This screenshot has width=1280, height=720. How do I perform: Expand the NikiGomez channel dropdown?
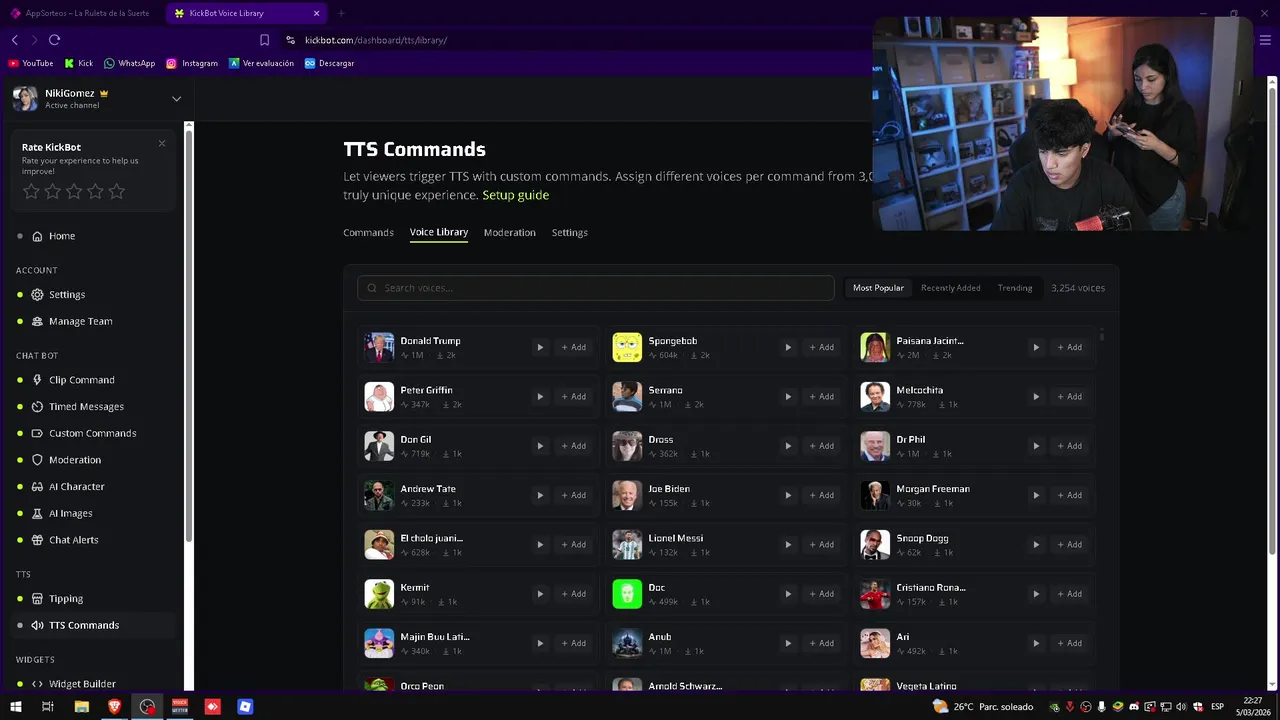point(176,99)
